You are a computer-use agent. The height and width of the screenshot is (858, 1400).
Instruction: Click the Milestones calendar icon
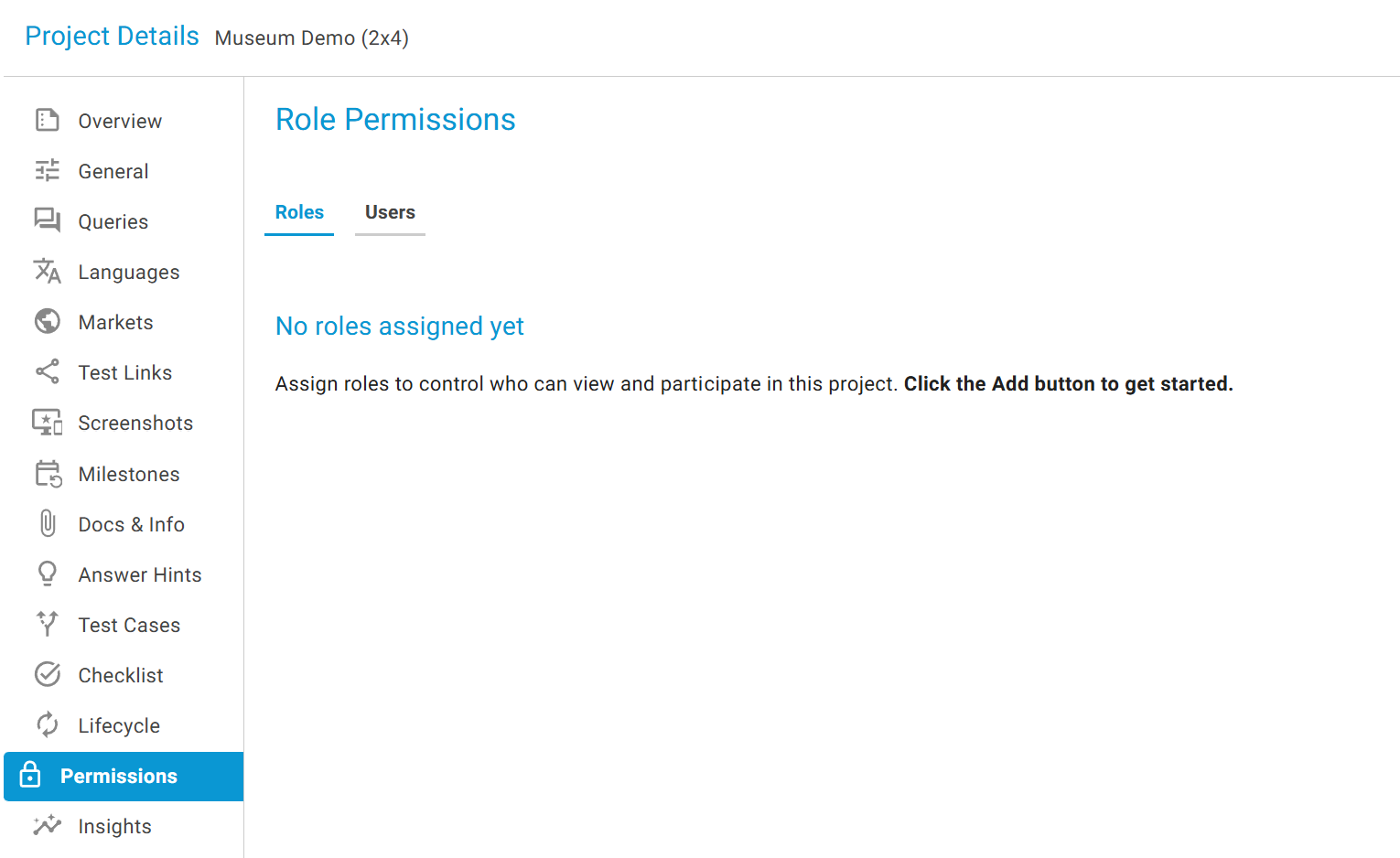pos(48,474)
